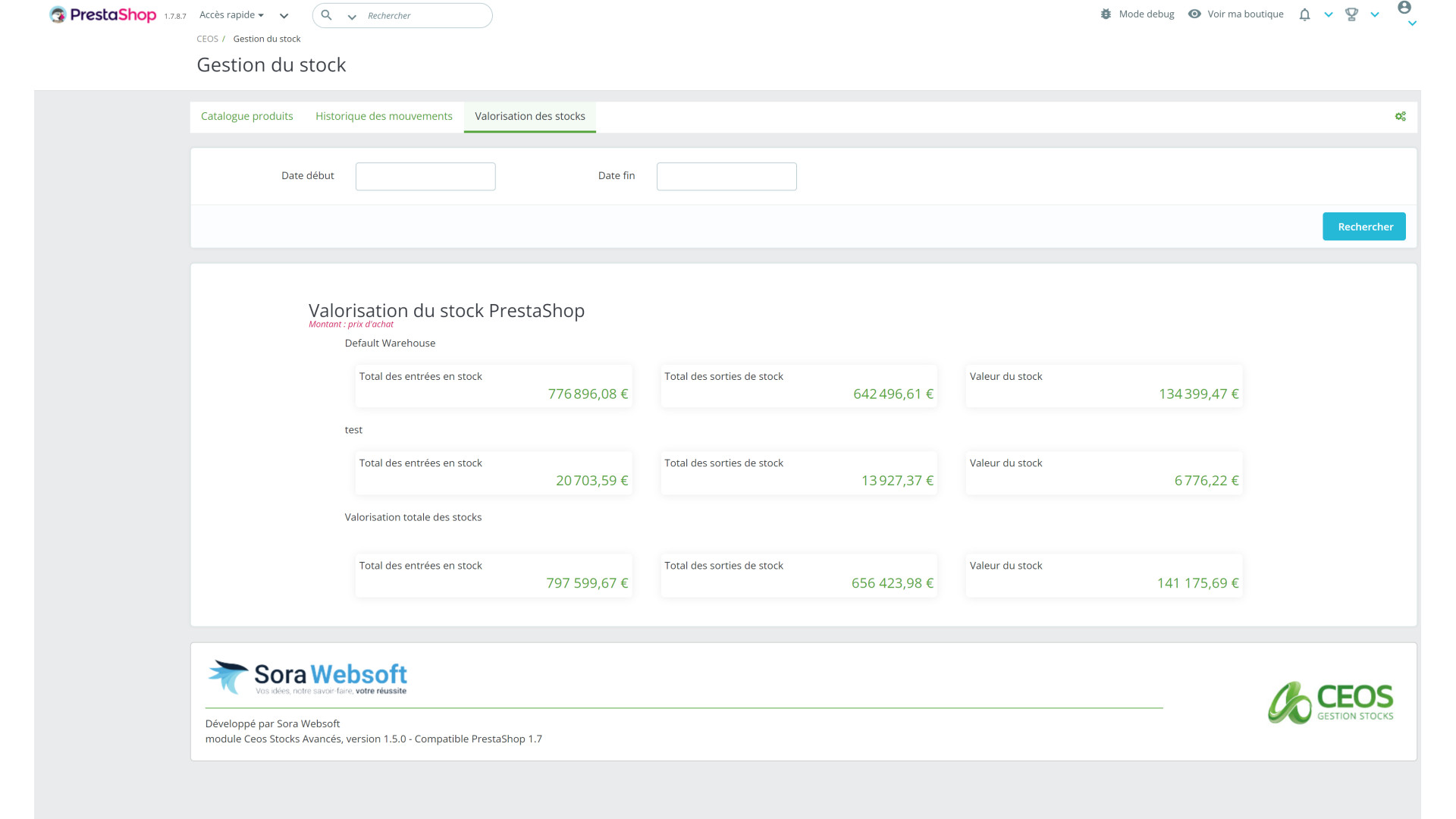
Task: Expand the chevron next to the trophy
Action: tap(1375, 15)
